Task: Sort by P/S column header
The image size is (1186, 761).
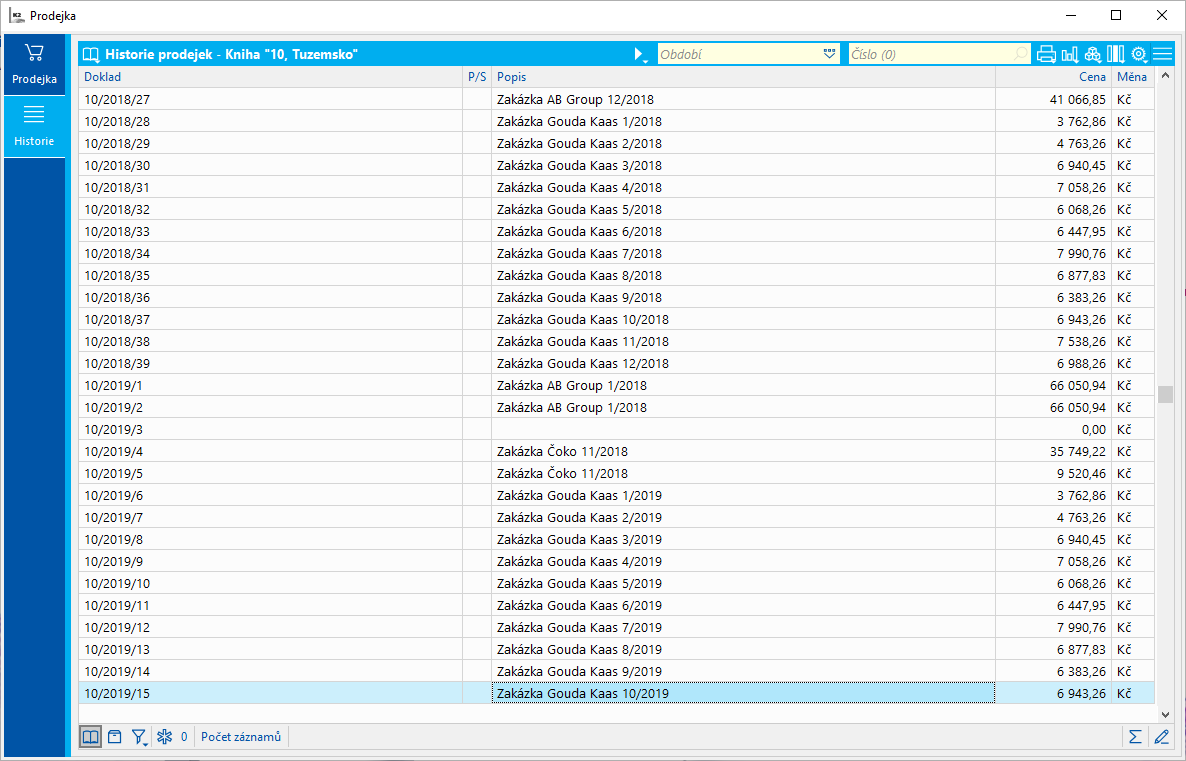Action: click(477, 77)
